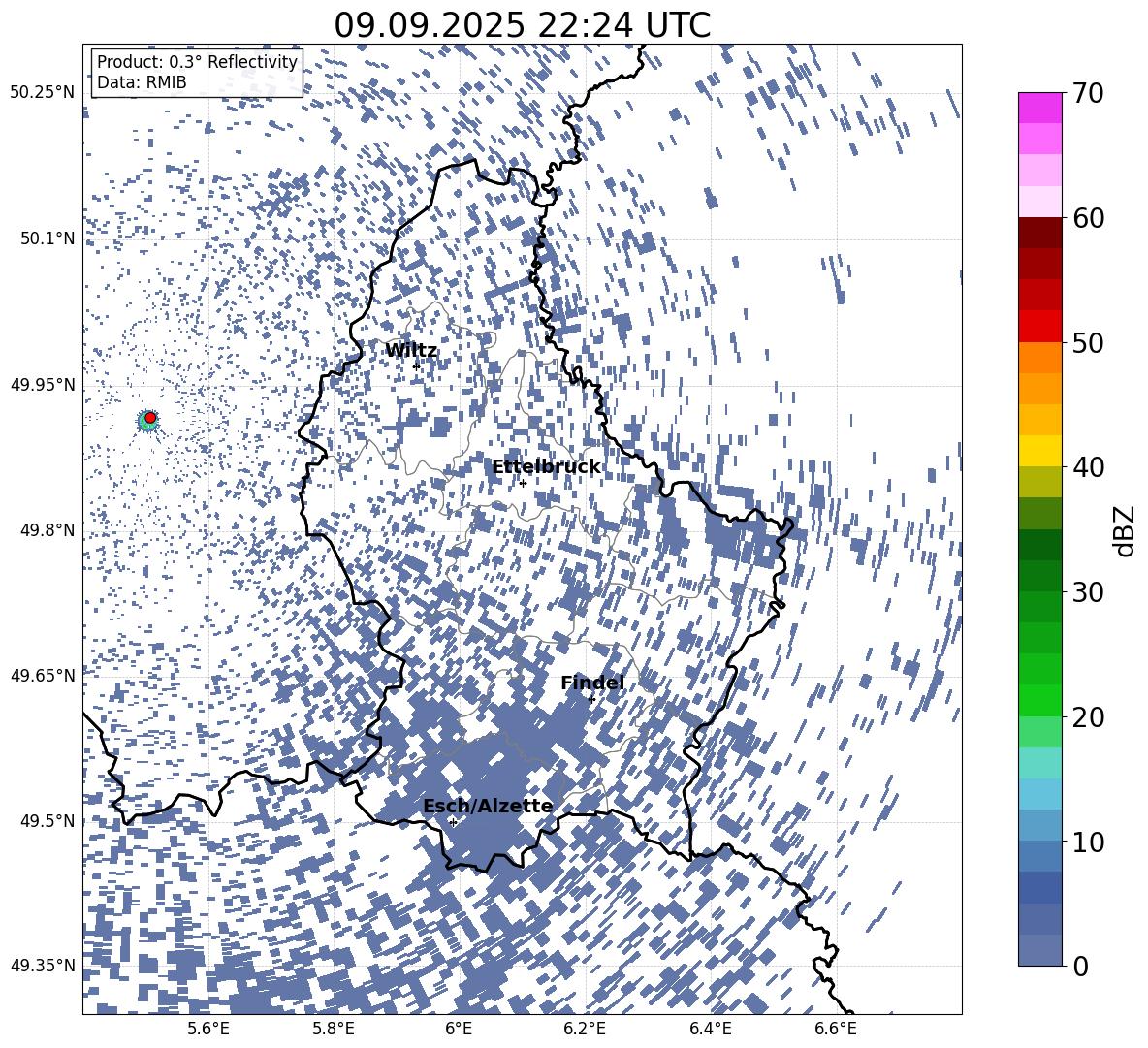
Task: Click the Findel location label
Action: tap(592, 683)
